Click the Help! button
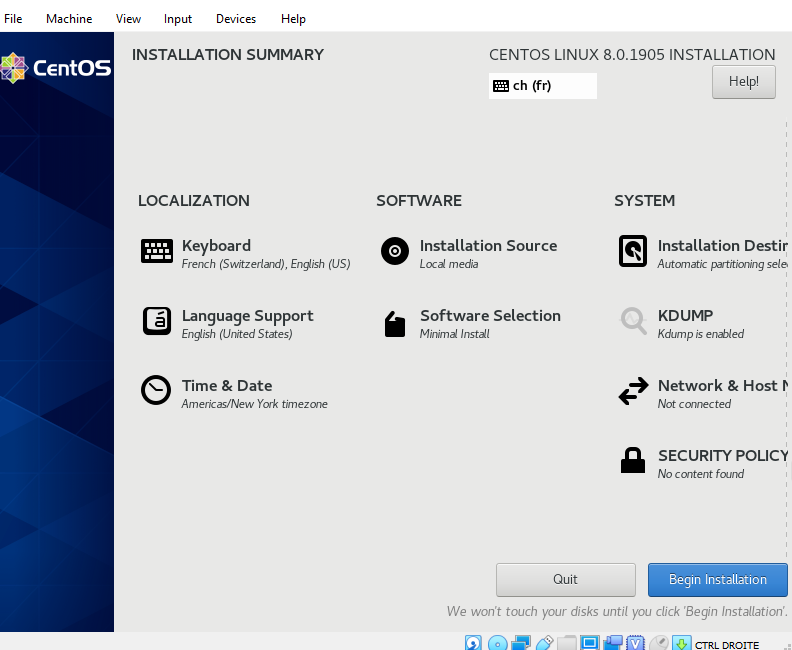This screenshot has height=650, width=792. 743,82
